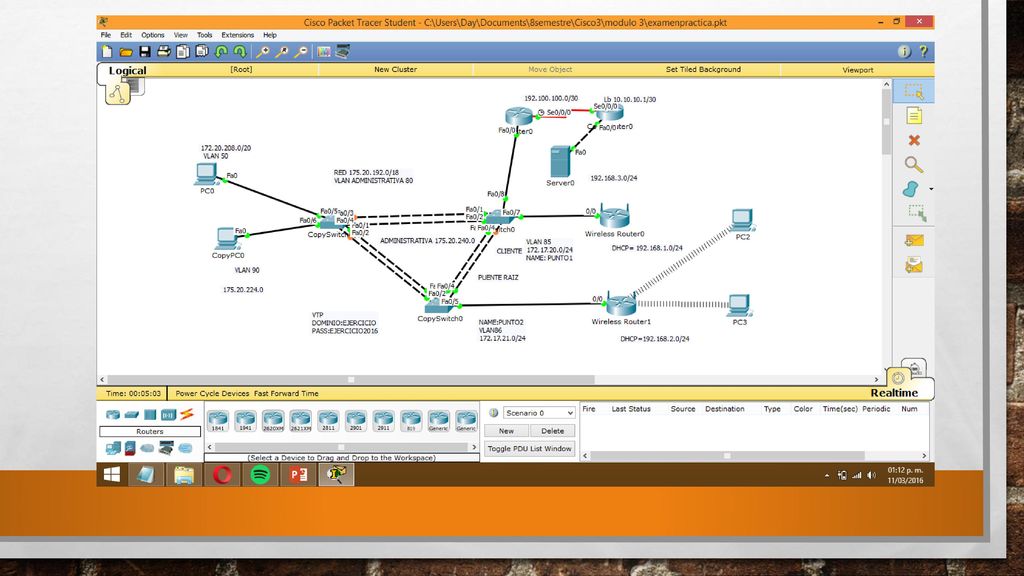1024x576 pixels.
Task: Click the question mark help icon
Action: coord(923,52)
